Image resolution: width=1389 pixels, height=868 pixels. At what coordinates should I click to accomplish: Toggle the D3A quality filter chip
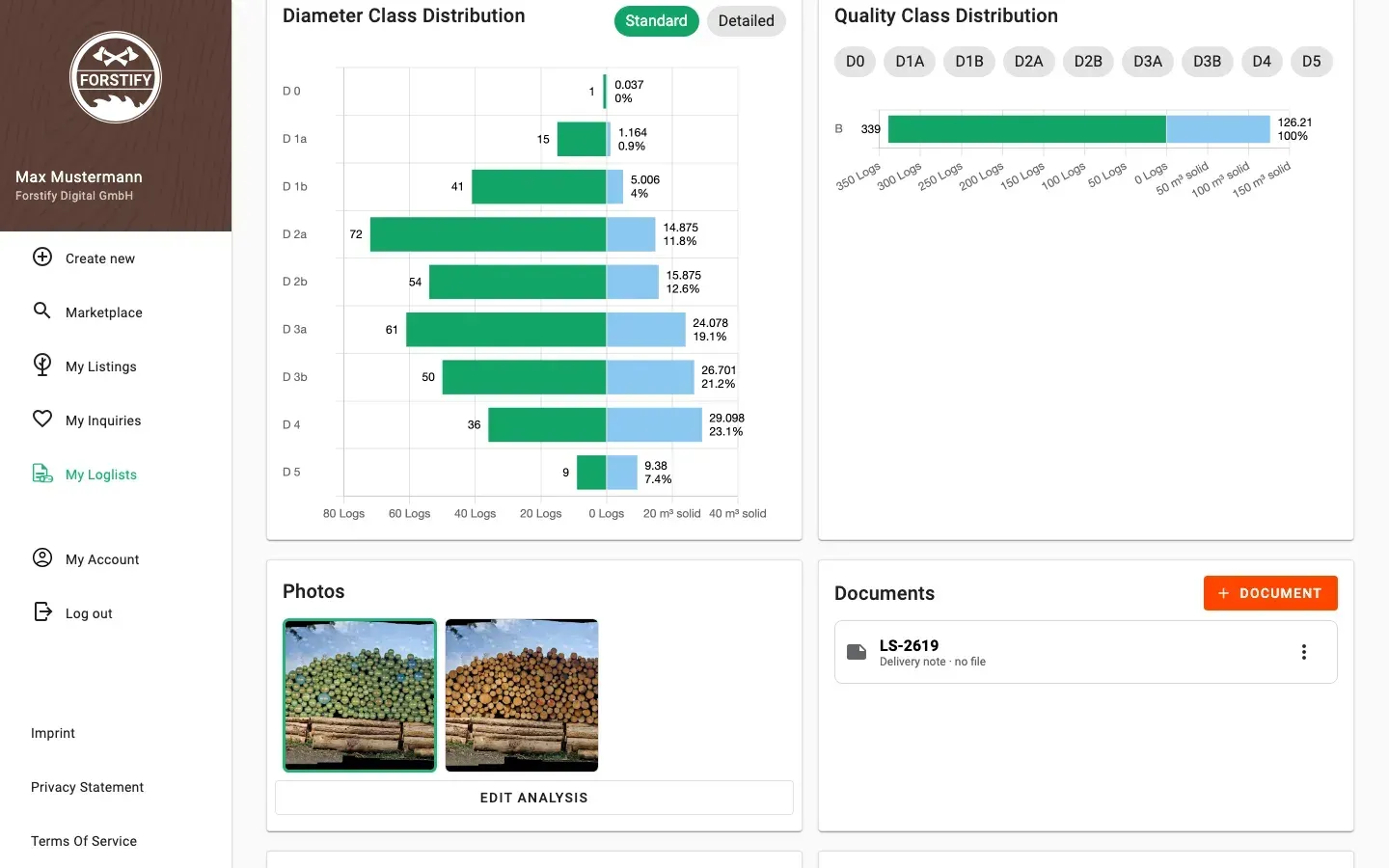(x=1148, y=62)
